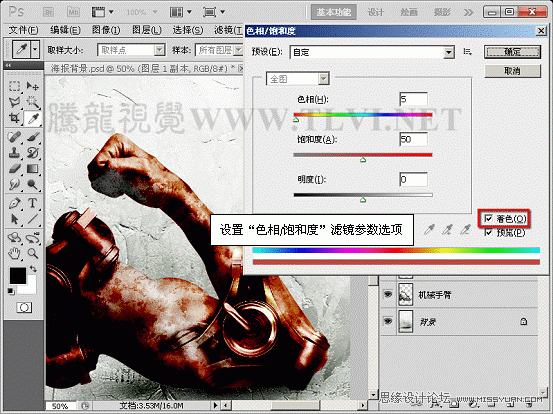Screen dimensions: 553x414
Task: Select the Crop tool
Action: (14, 118)
